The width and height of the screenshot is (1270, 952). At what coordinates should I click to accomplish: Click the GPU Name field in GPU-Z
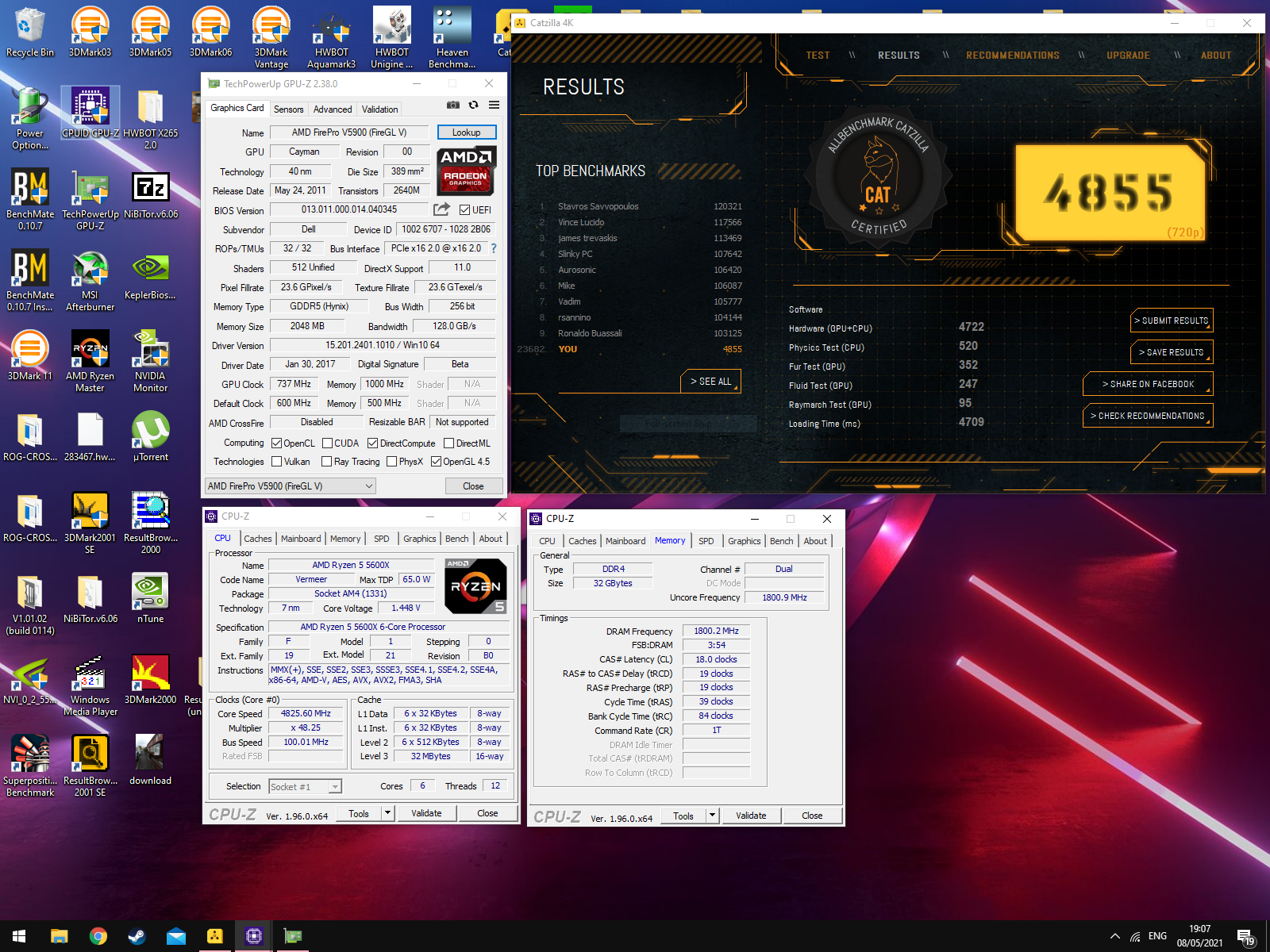pos(349,132)
